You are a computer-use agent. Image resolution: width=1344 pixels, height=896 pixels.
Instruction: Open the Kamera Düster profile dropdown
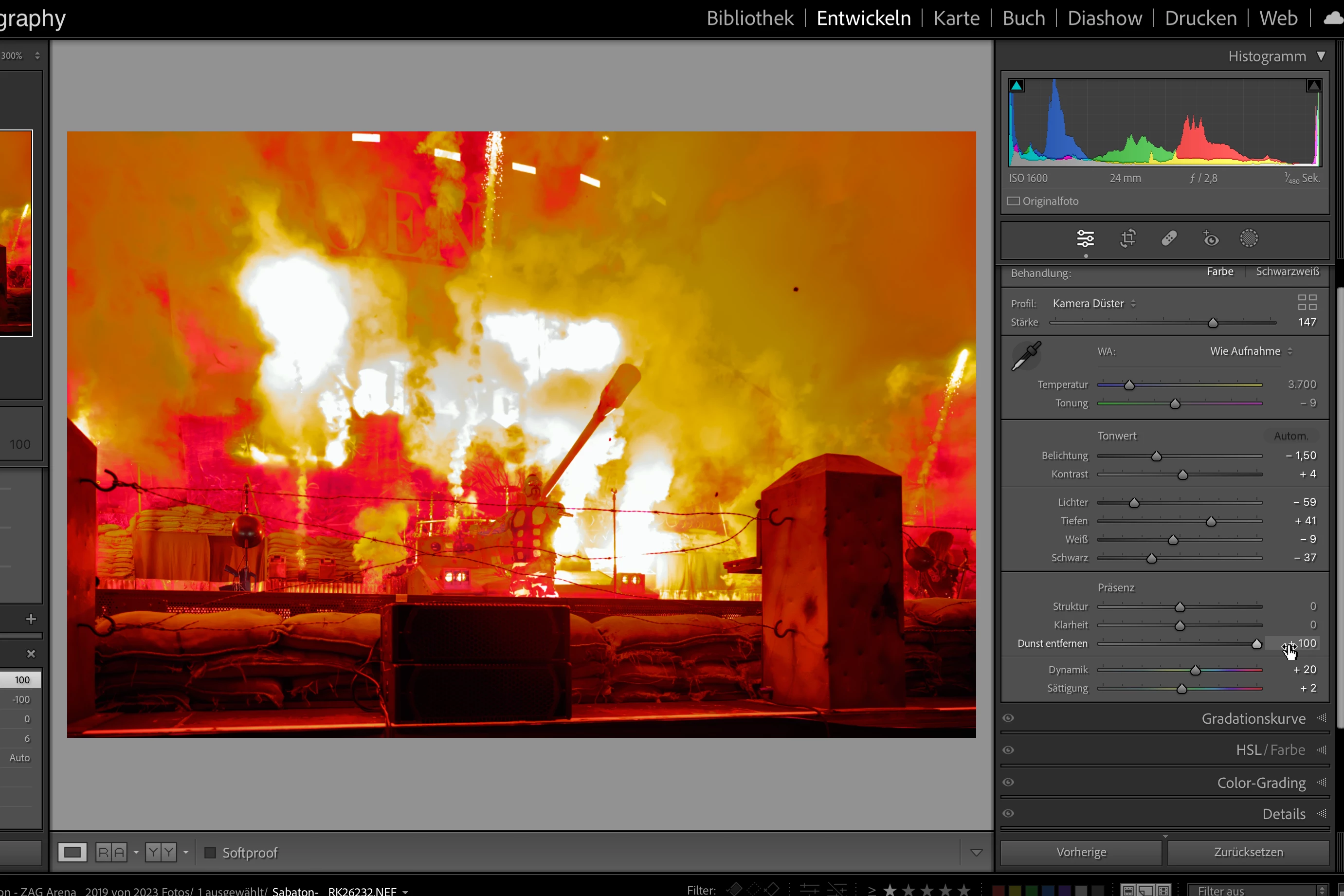[1094, 303]
